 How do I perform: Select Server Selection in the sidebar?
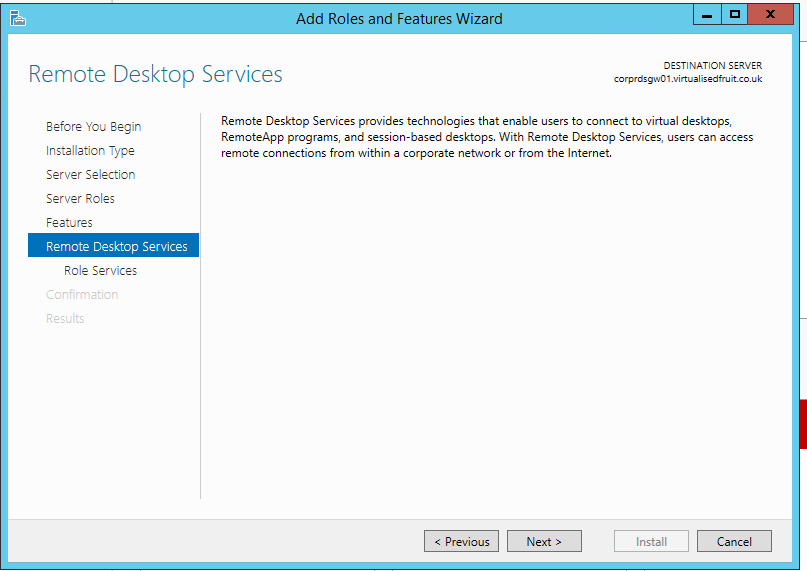click(x=90, y=175)
